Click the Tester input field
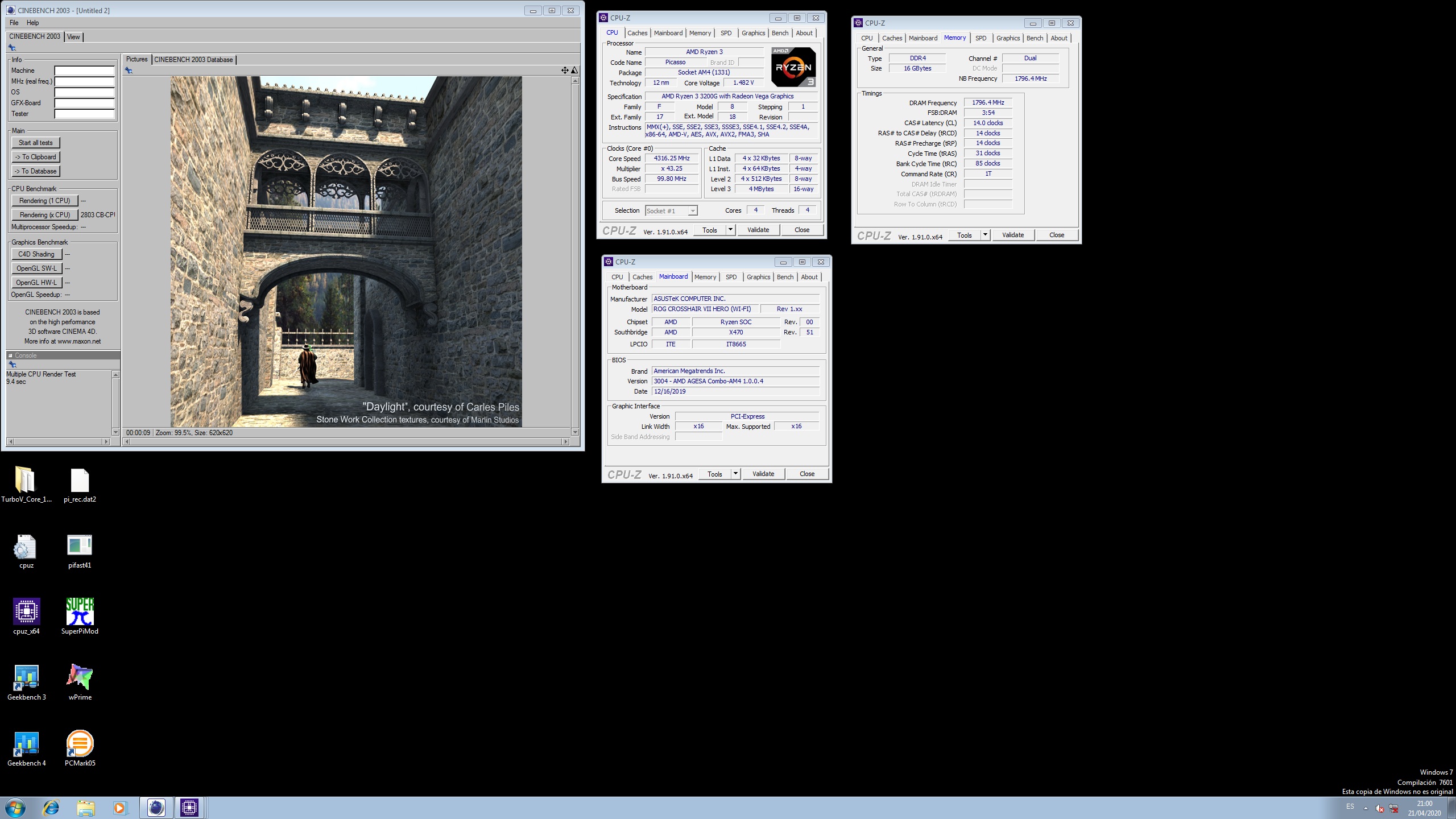1456x819 pixels. [x=85, y=114]
